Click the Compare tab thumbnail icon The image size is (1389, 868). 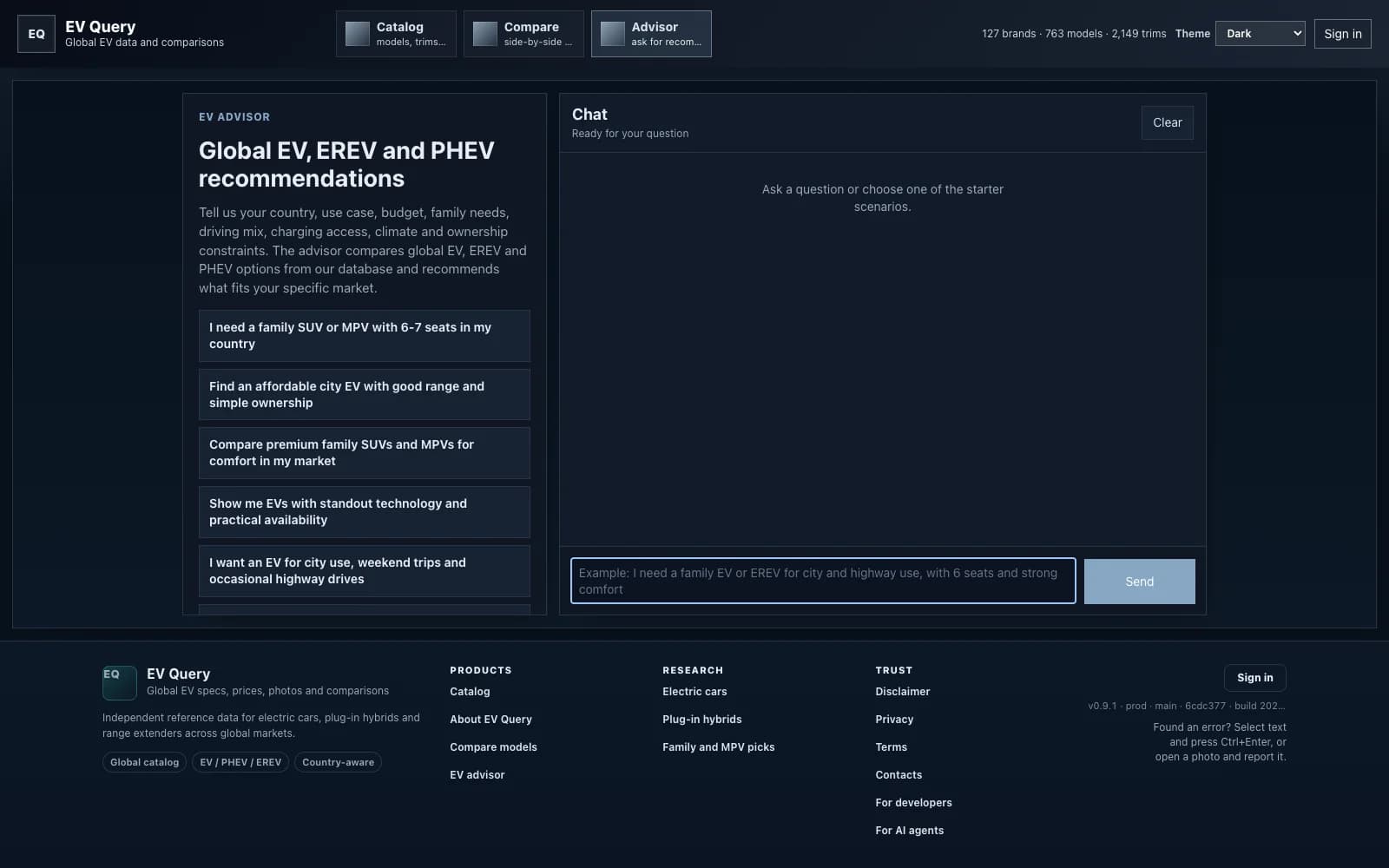(485, 34)
